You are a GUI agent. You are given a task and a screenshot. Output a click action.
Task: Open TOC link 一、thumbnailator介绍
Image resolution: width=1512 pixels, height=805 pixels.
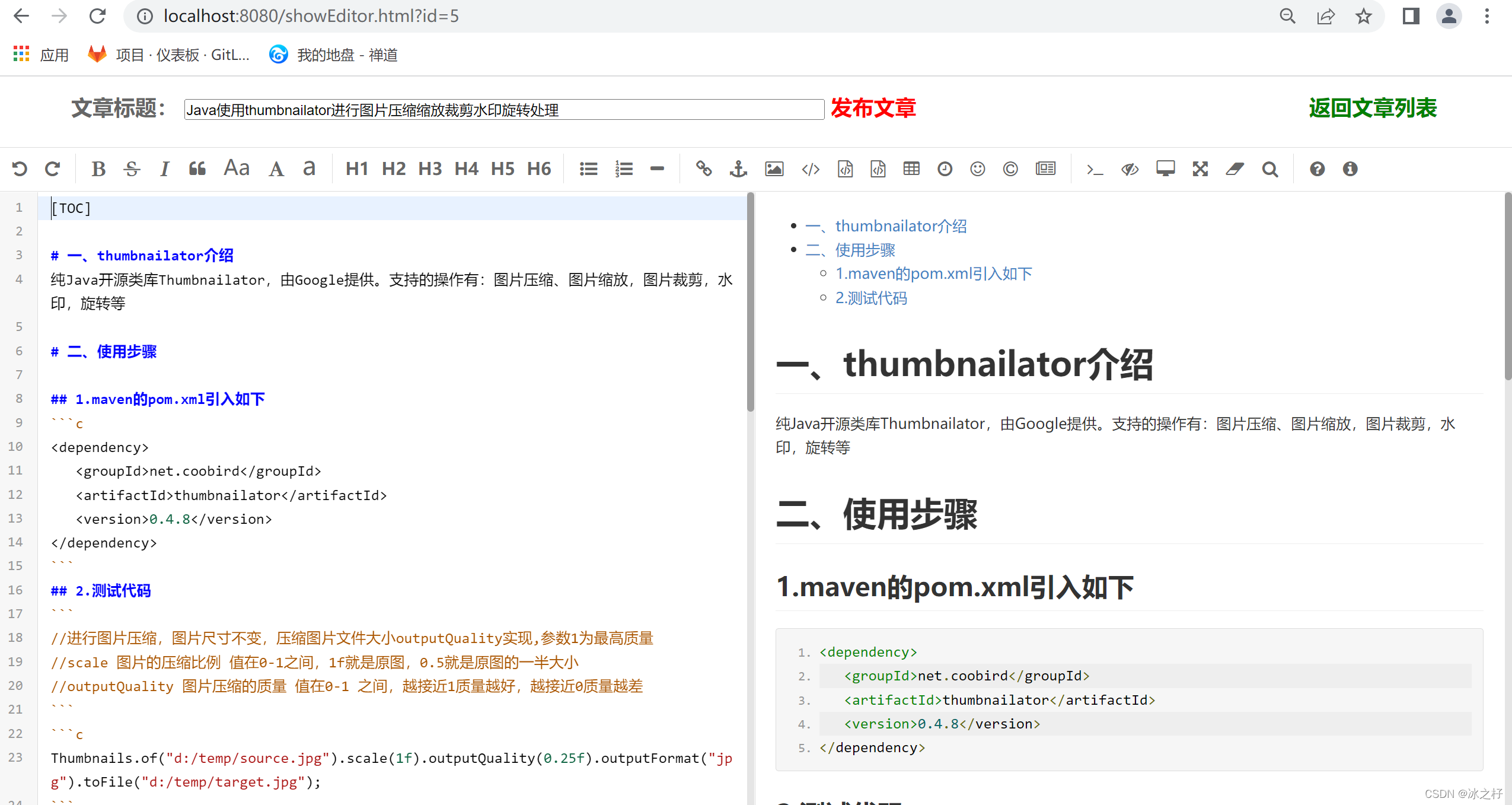point(886,226)
